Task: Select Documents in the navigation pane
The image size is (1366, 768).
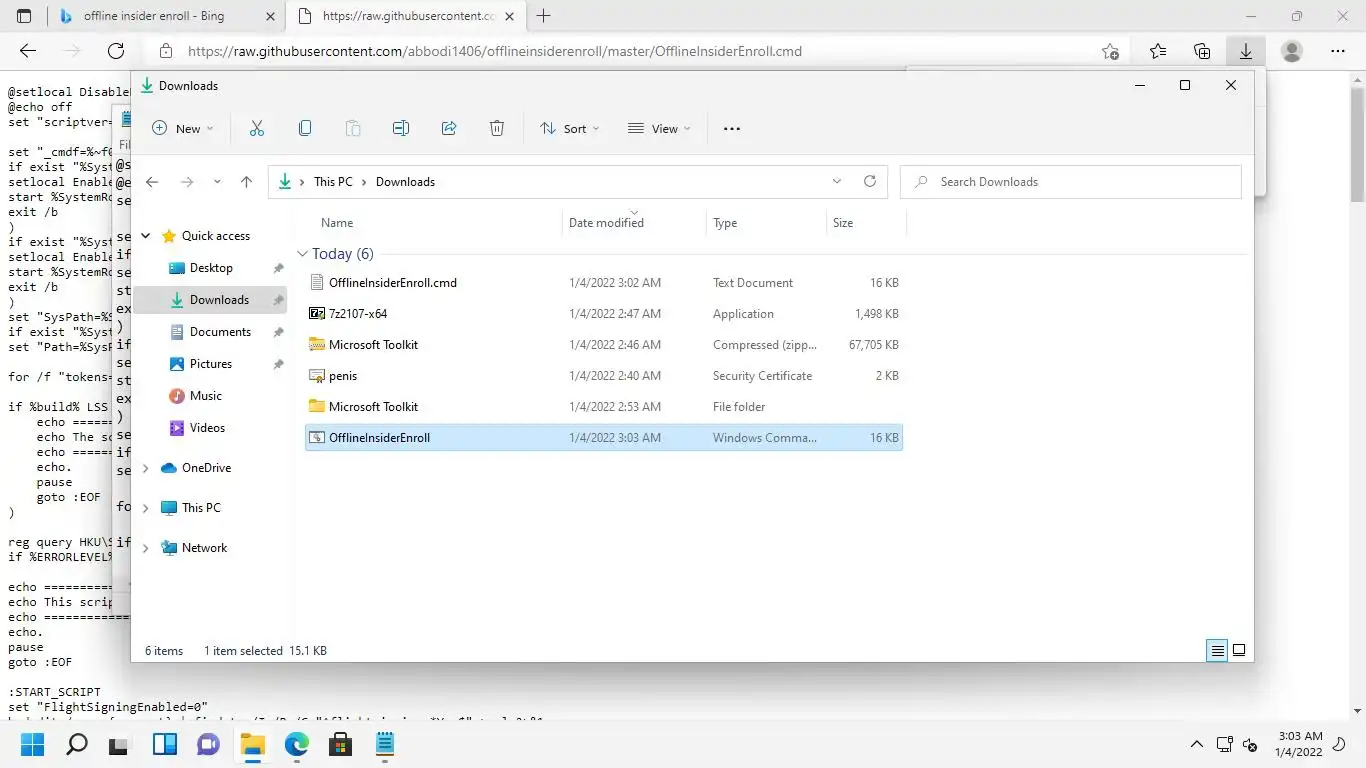Action: [x=220, y=332]
